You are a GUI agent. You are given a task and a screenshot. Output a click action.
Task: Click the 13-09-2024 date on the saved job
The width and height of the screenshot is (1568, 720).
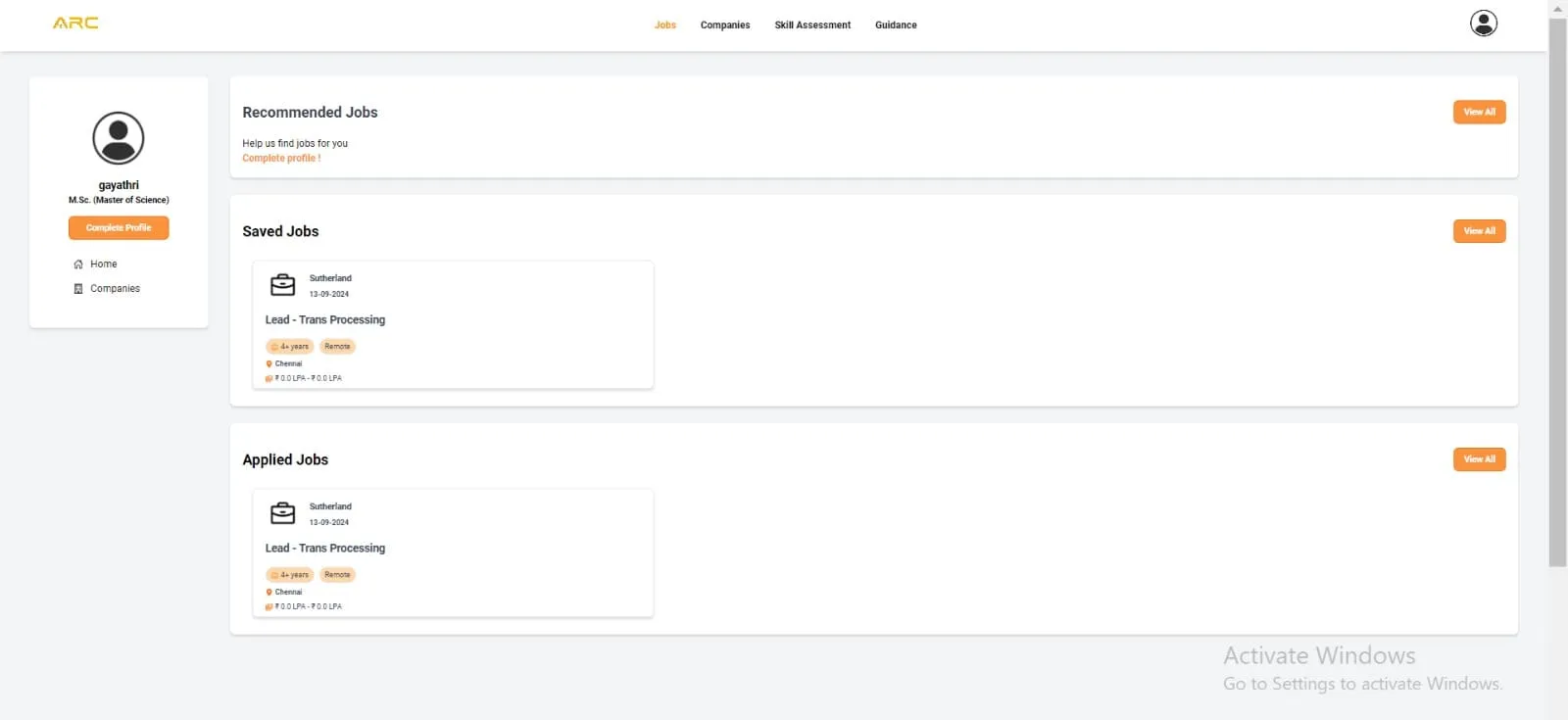(329, 294)
